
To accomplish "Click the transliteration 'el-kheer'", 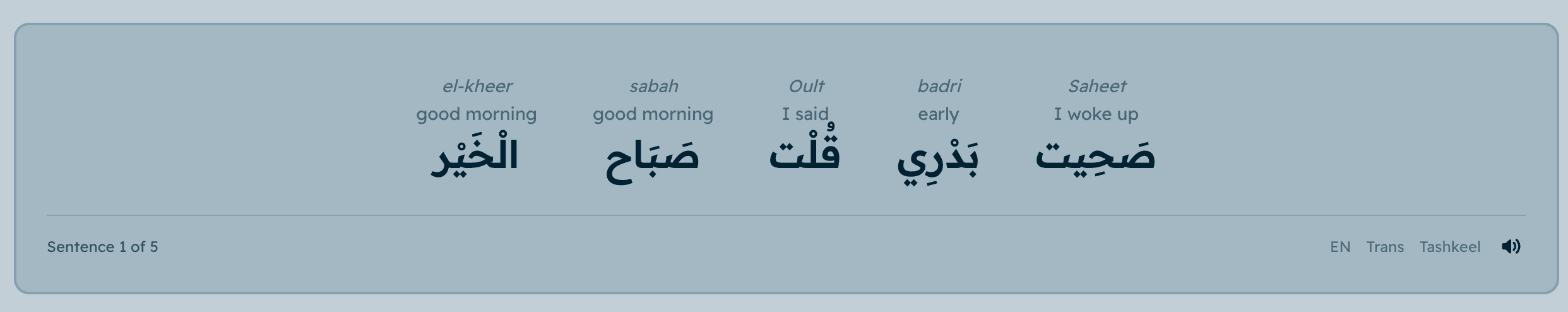I will (477, 86).
